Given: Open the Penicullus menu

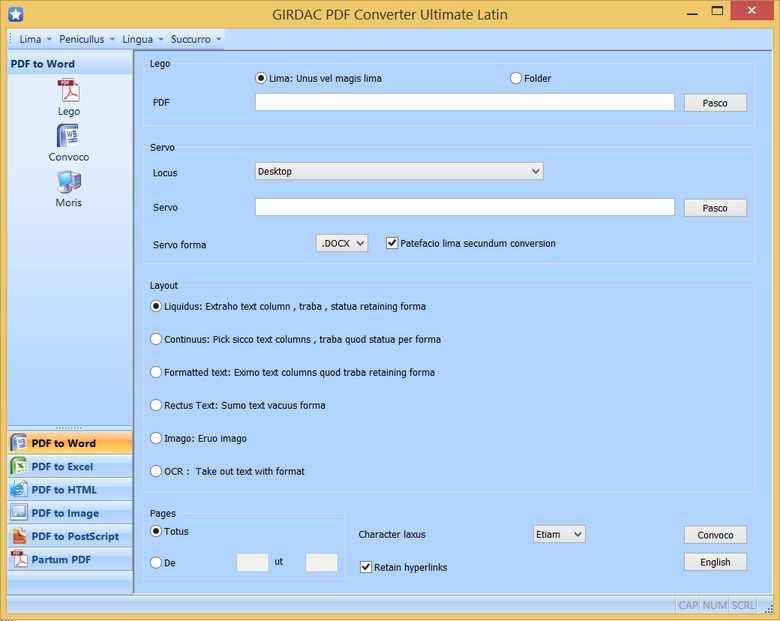Looking at the screenshot, I should pos(86,39).
